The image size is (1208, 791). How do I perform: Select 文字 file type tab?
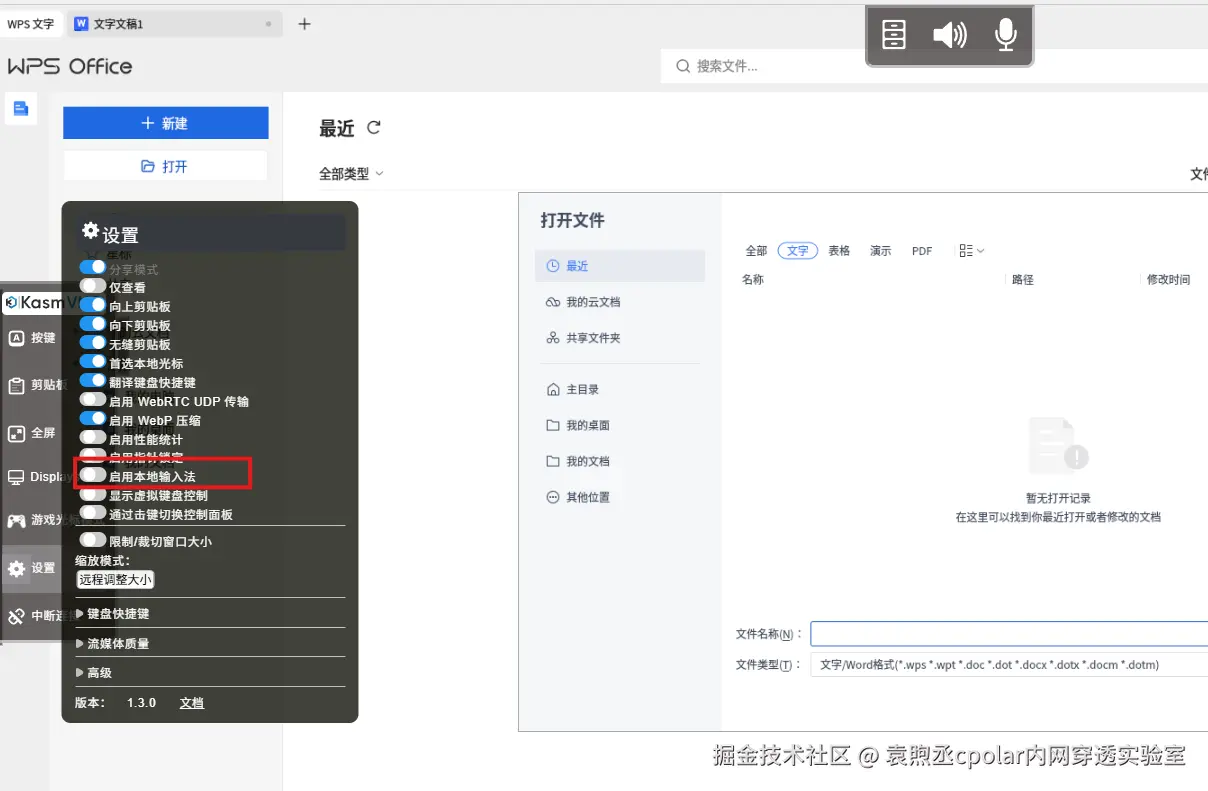pos(797,251)
